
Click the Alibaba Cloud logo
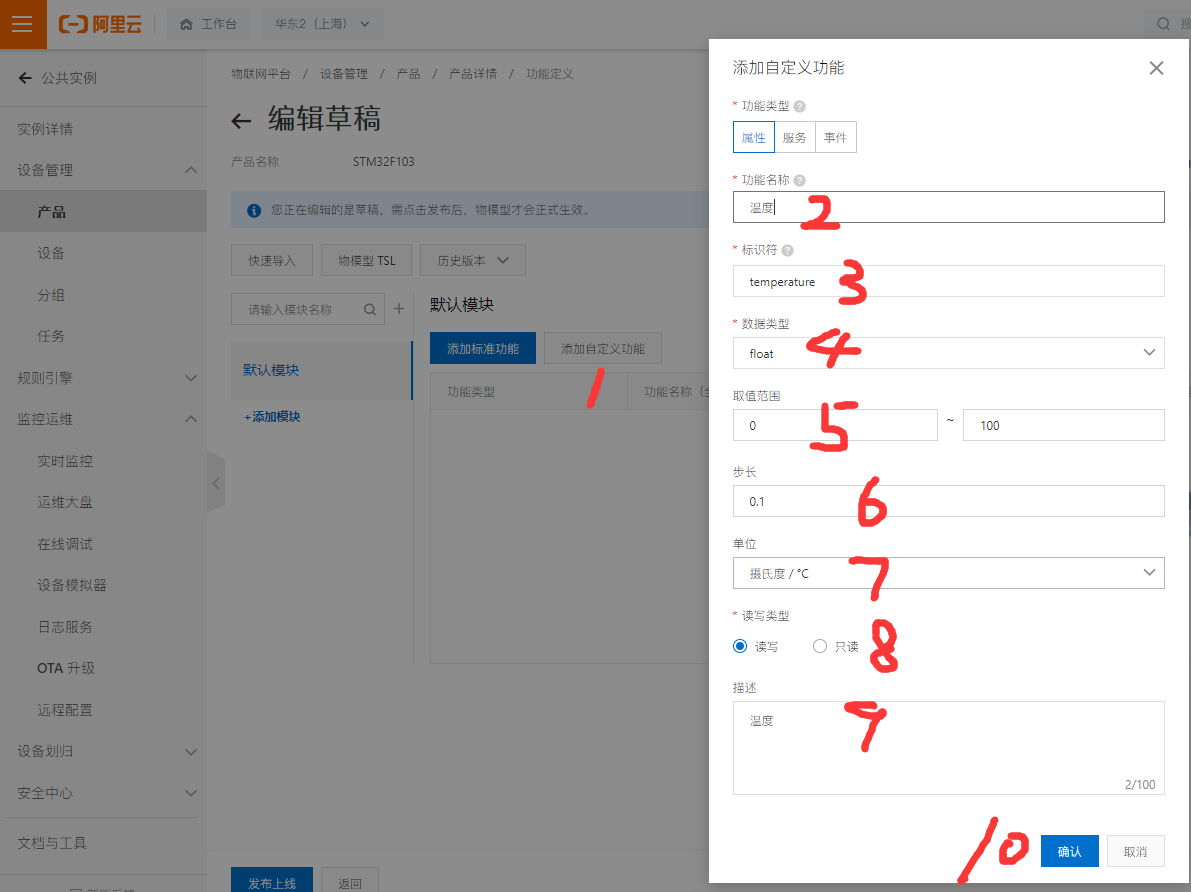pos(100,23)
